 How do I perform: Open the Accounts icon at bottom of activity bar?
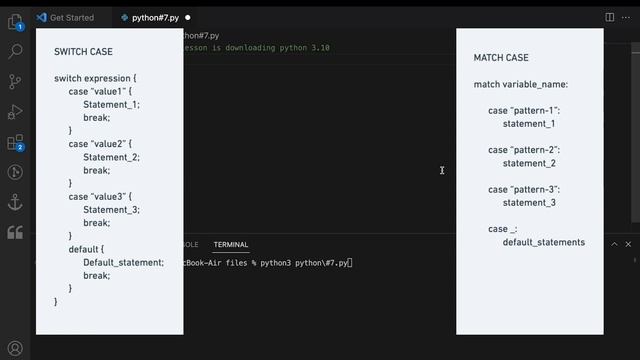[x=16, y=348]
